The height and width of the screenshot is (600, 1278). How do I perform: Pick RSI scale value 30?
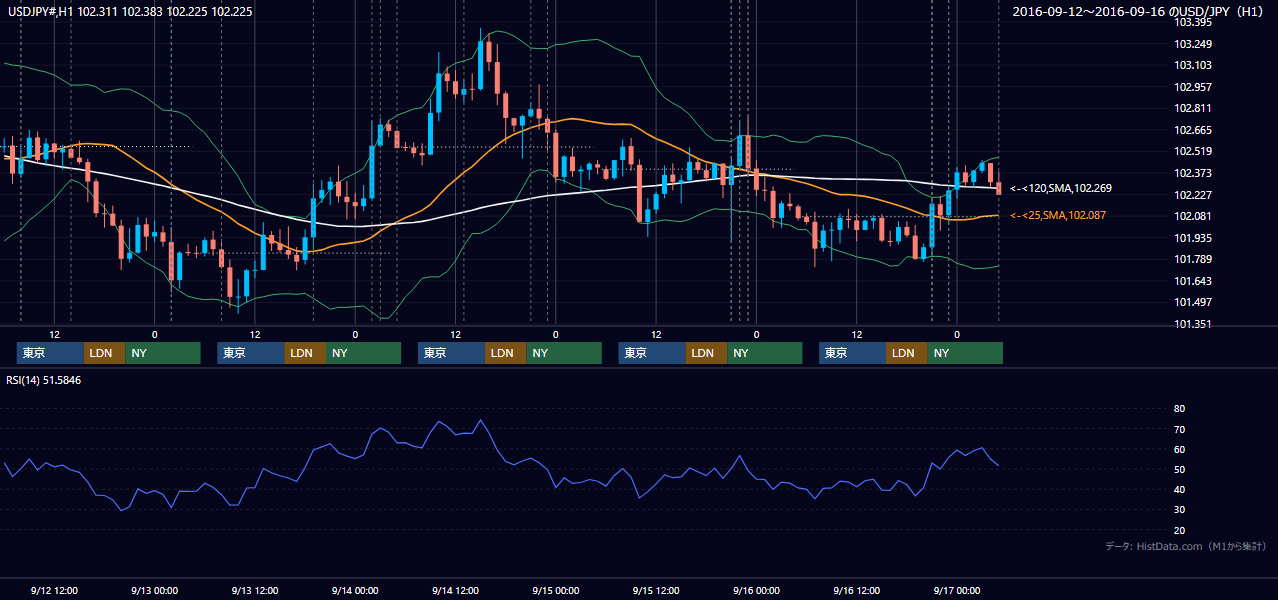(x=1179, y=509)
